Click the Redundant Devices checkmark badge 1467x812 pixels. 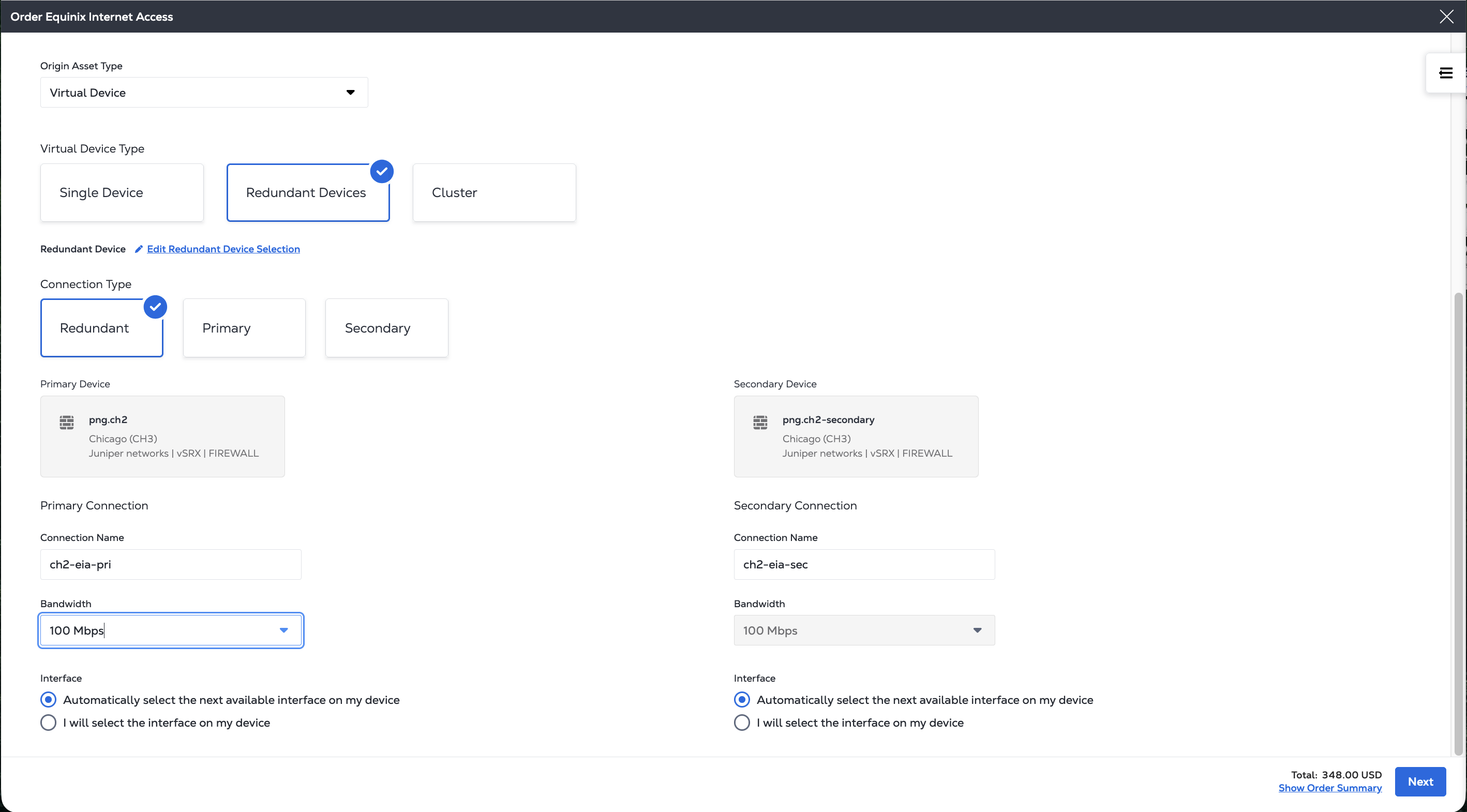click(x=382, y=171)
